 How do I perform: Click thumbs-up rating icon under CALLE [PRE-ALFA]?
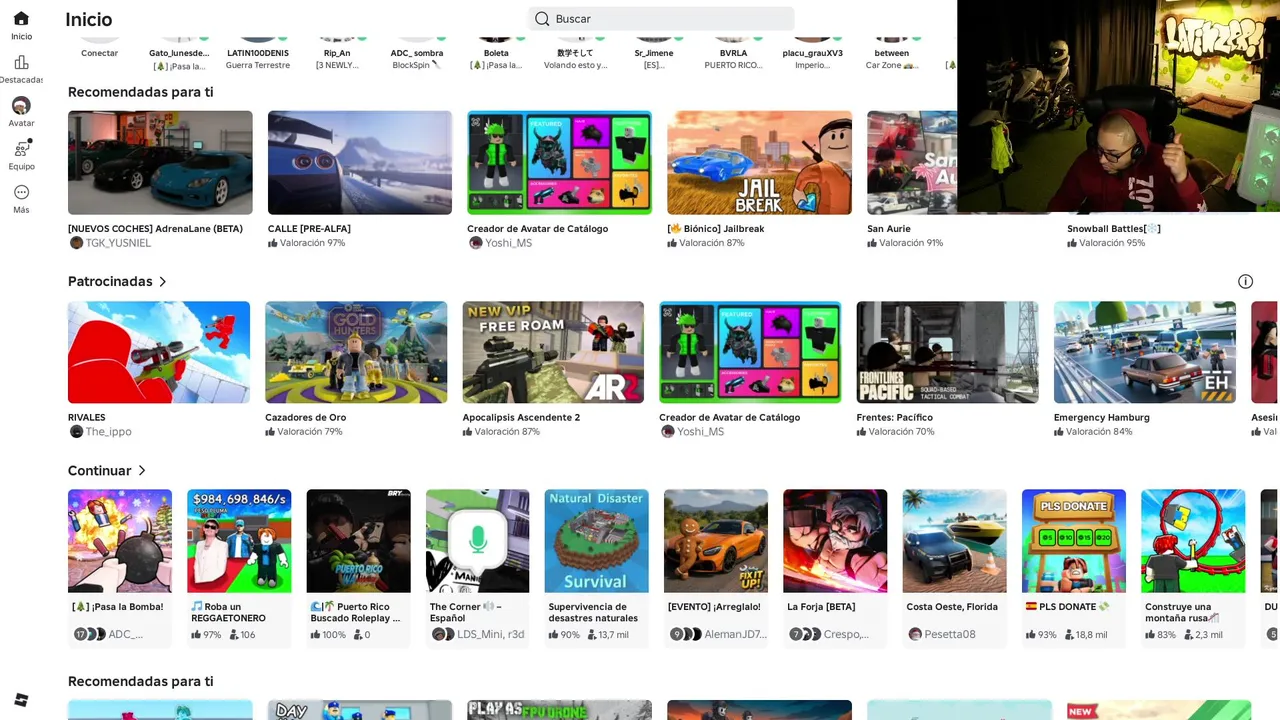click(273, 243)
